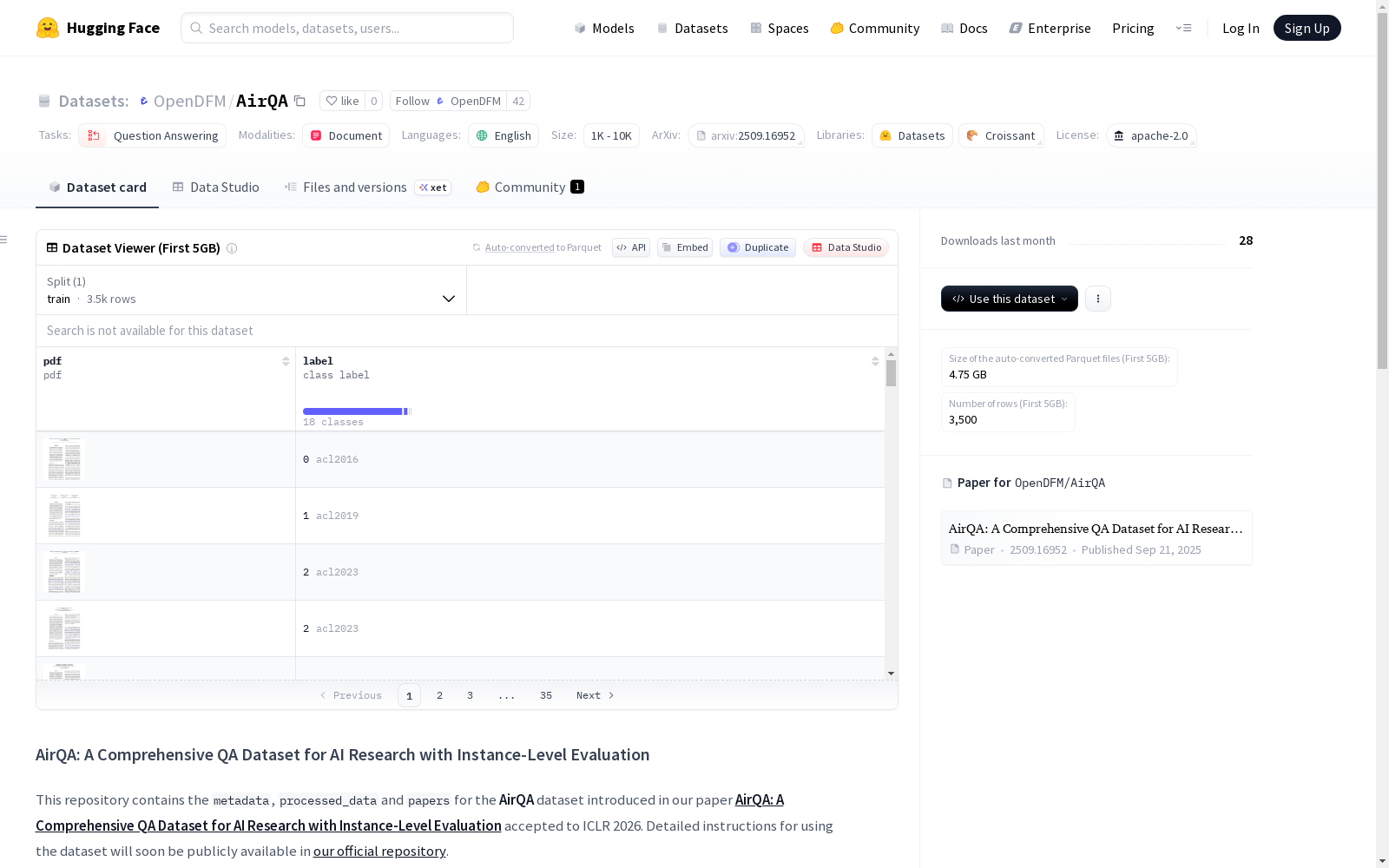The height and width of the screenshot is (868, 1389).
Task: Click the acl2016 label cell
Action: [x=590, y=459]
